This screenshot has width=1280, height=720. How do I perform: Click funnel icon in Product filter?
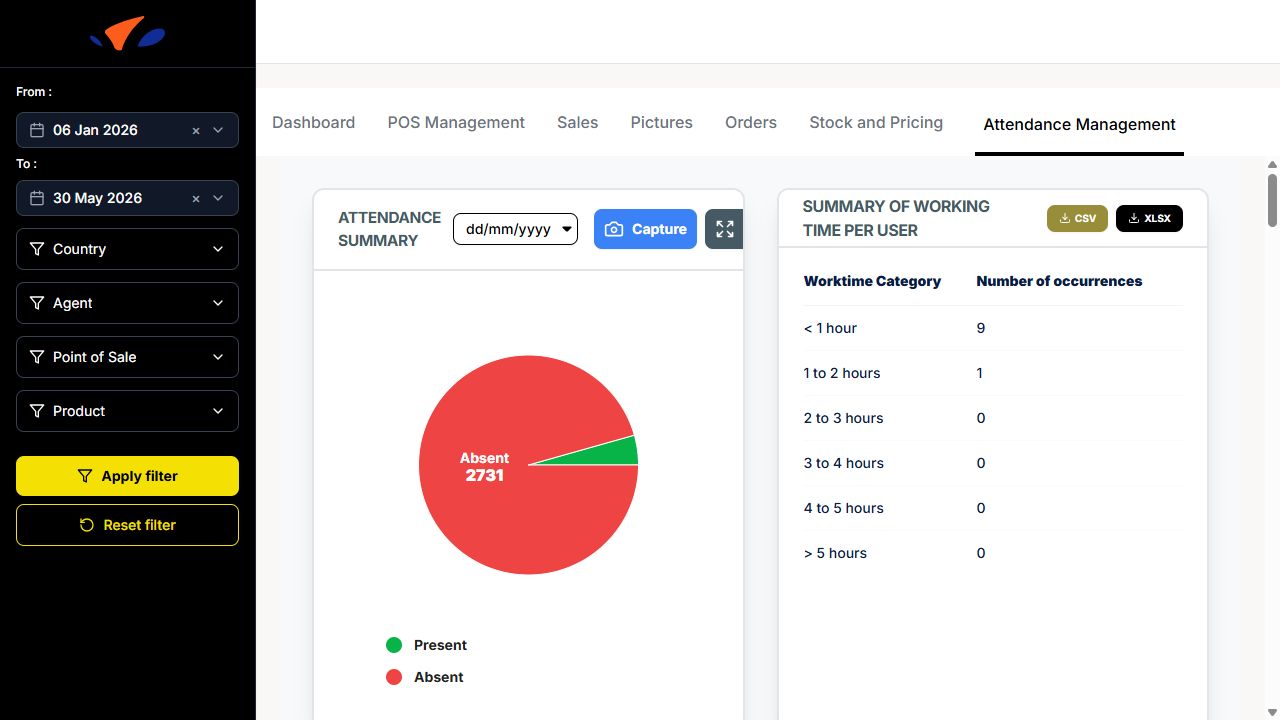[x=37, y=411]
